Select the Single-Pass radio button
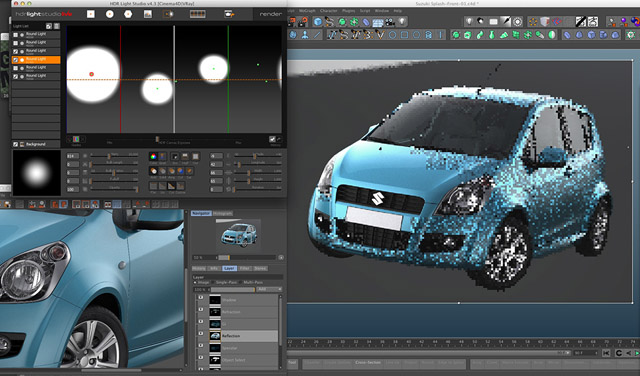This screenshot has width=640, height=376. [x=213, y=283]
